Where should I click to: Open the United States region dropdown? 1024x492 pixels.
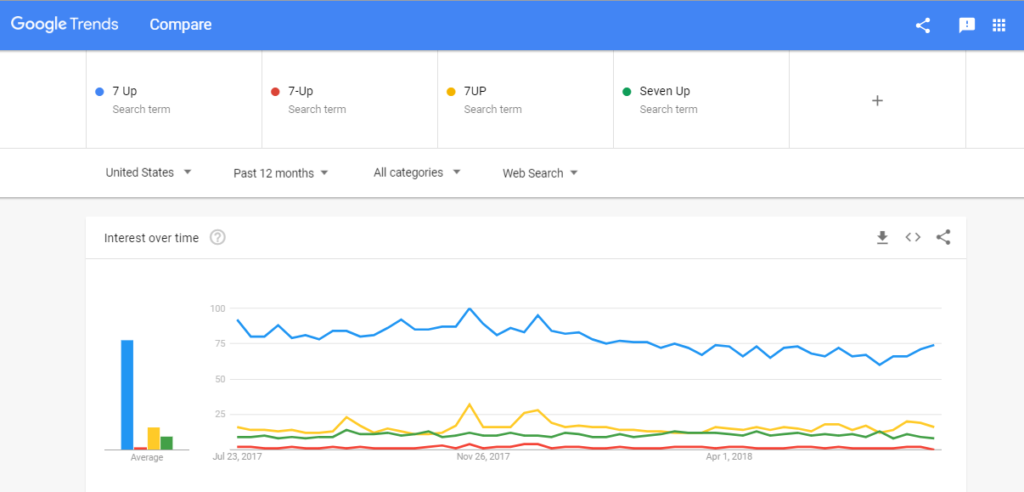(x=148, y=173)
